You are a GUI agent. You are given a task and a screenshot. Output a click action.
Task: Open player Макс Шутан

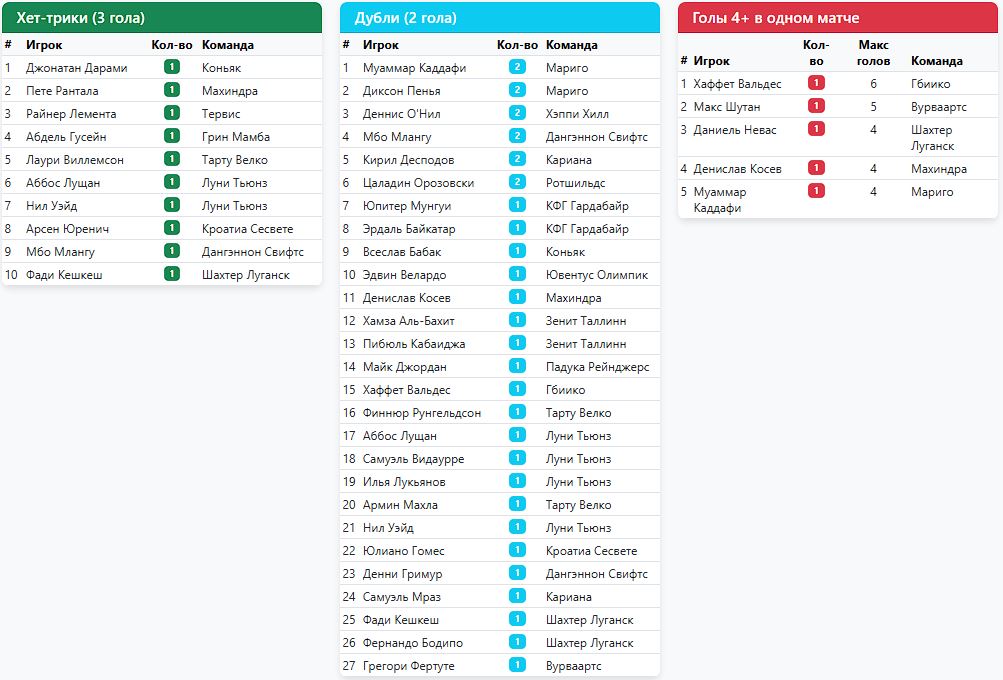point(726,107)
